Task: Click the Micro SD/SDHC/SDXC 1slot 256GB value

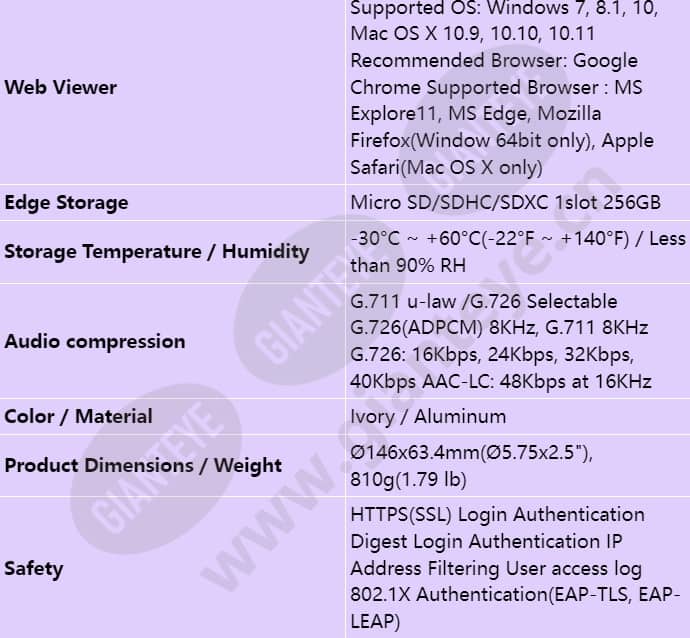Action: coord(506,202)
